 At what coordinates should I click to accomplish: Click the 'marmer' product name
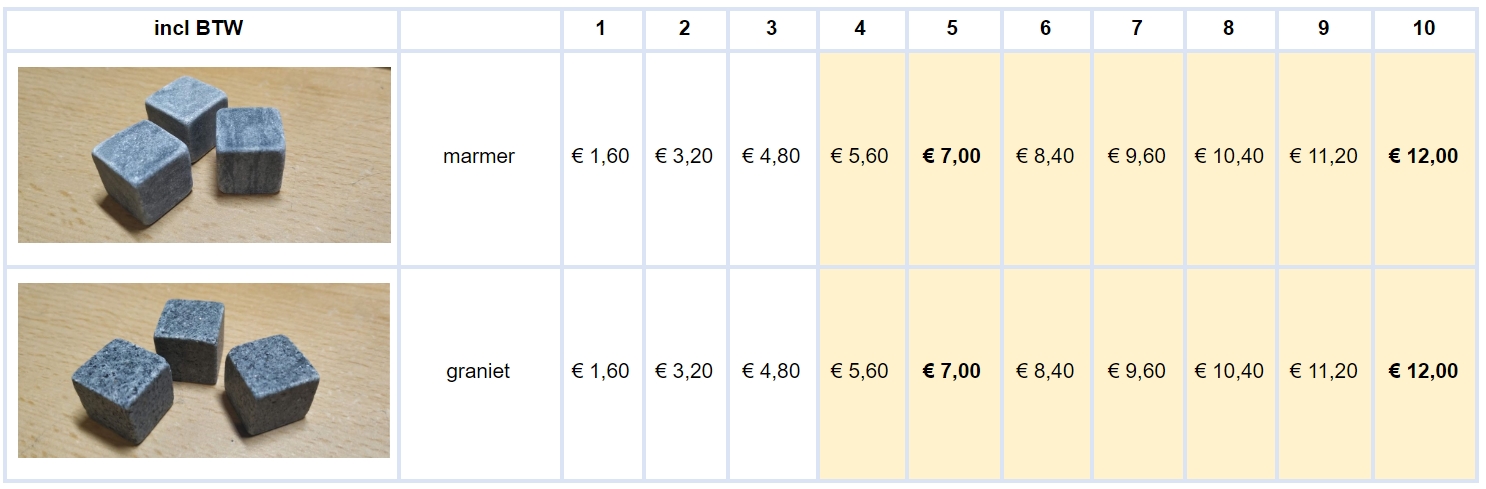(479, 156)
